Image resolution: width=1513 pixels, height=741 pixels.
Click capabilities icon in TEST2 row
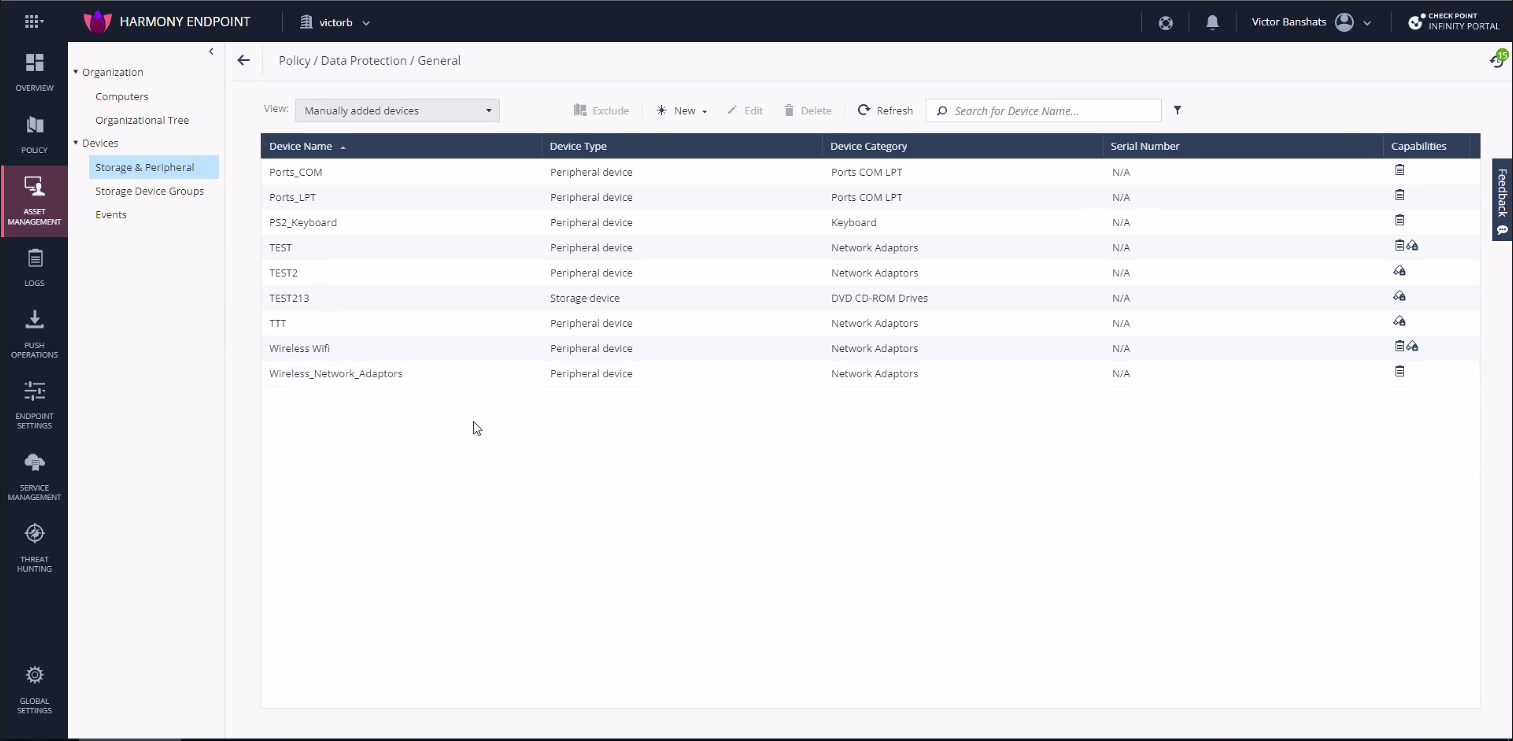1400,271
